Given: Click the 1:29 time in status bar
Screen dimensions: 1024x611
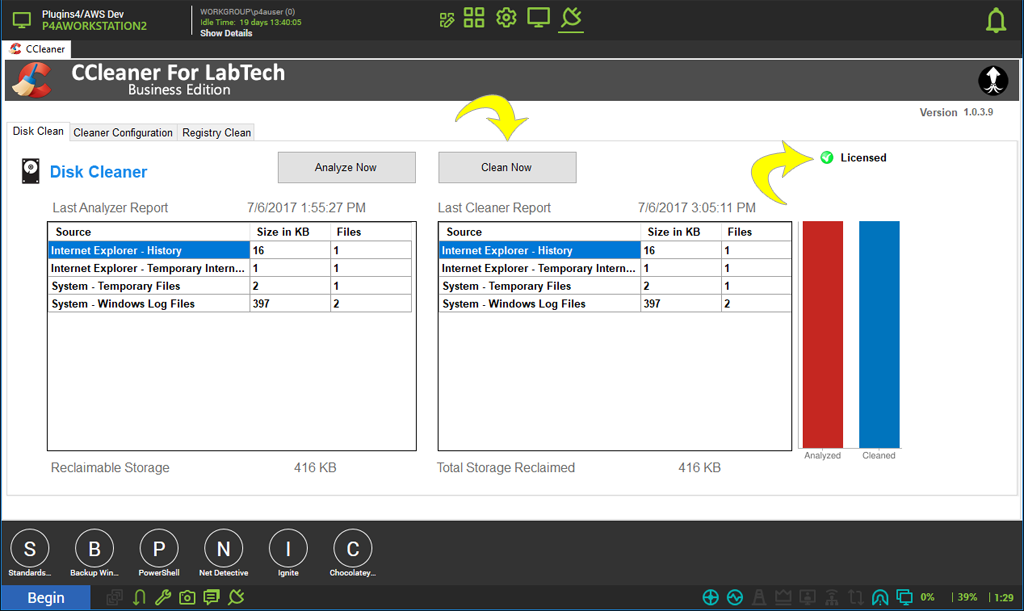Looking at the screenshot, I should (x=1004, y=597).
